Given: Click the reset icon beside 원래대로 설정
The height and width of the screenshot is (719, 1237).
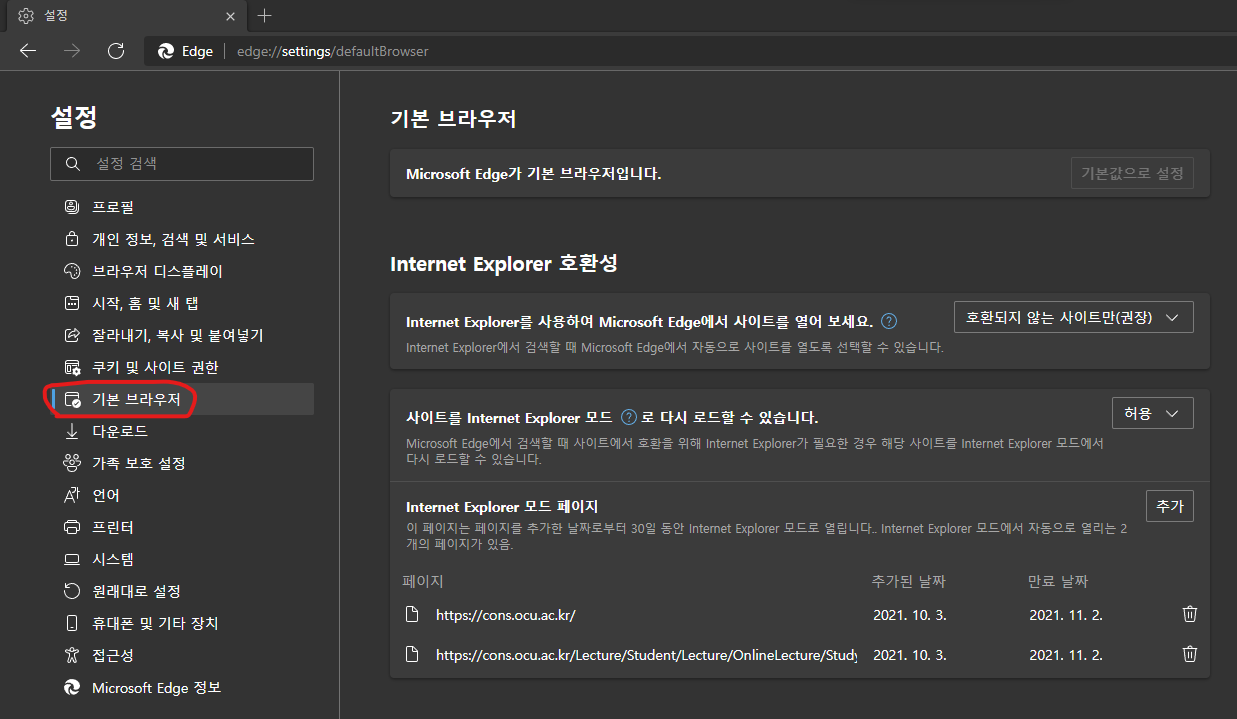Looking at the screenshot, I should pos(71,591).
